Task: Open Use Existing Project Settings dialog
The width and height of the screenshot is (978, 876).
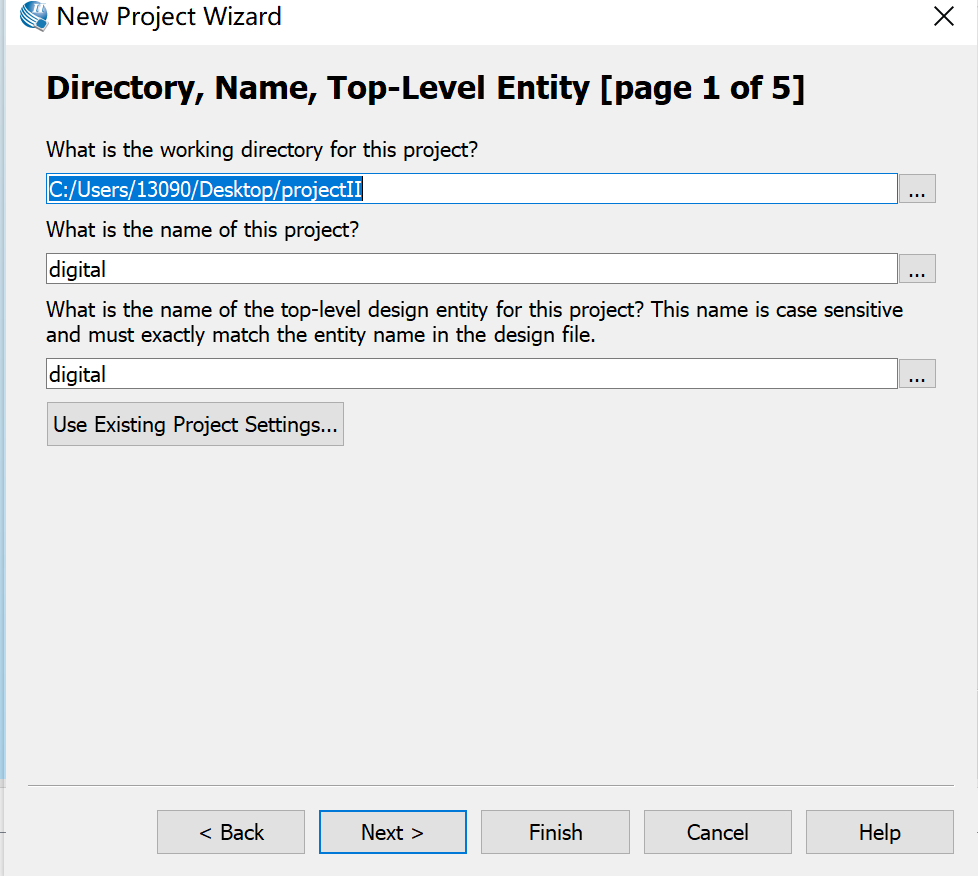Action: [195, 424]
